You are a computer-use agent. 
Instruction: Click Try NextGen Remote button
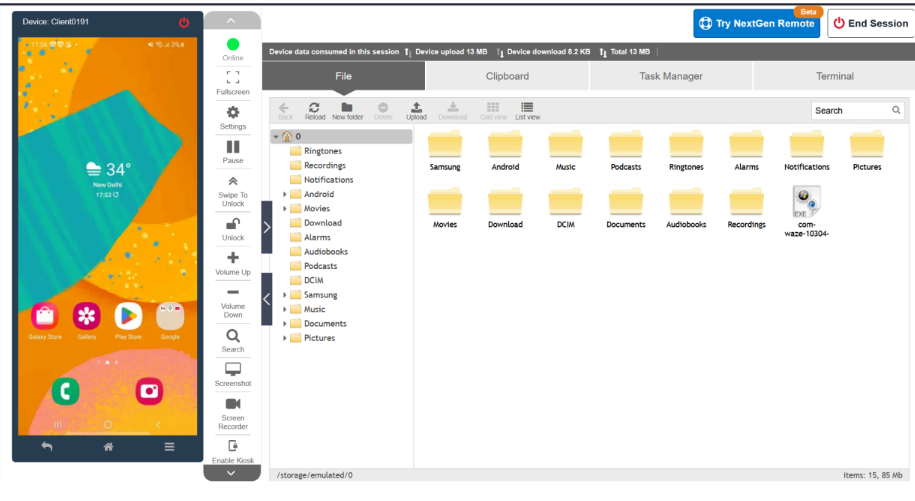pyautogui.click(x=755, y=24)
